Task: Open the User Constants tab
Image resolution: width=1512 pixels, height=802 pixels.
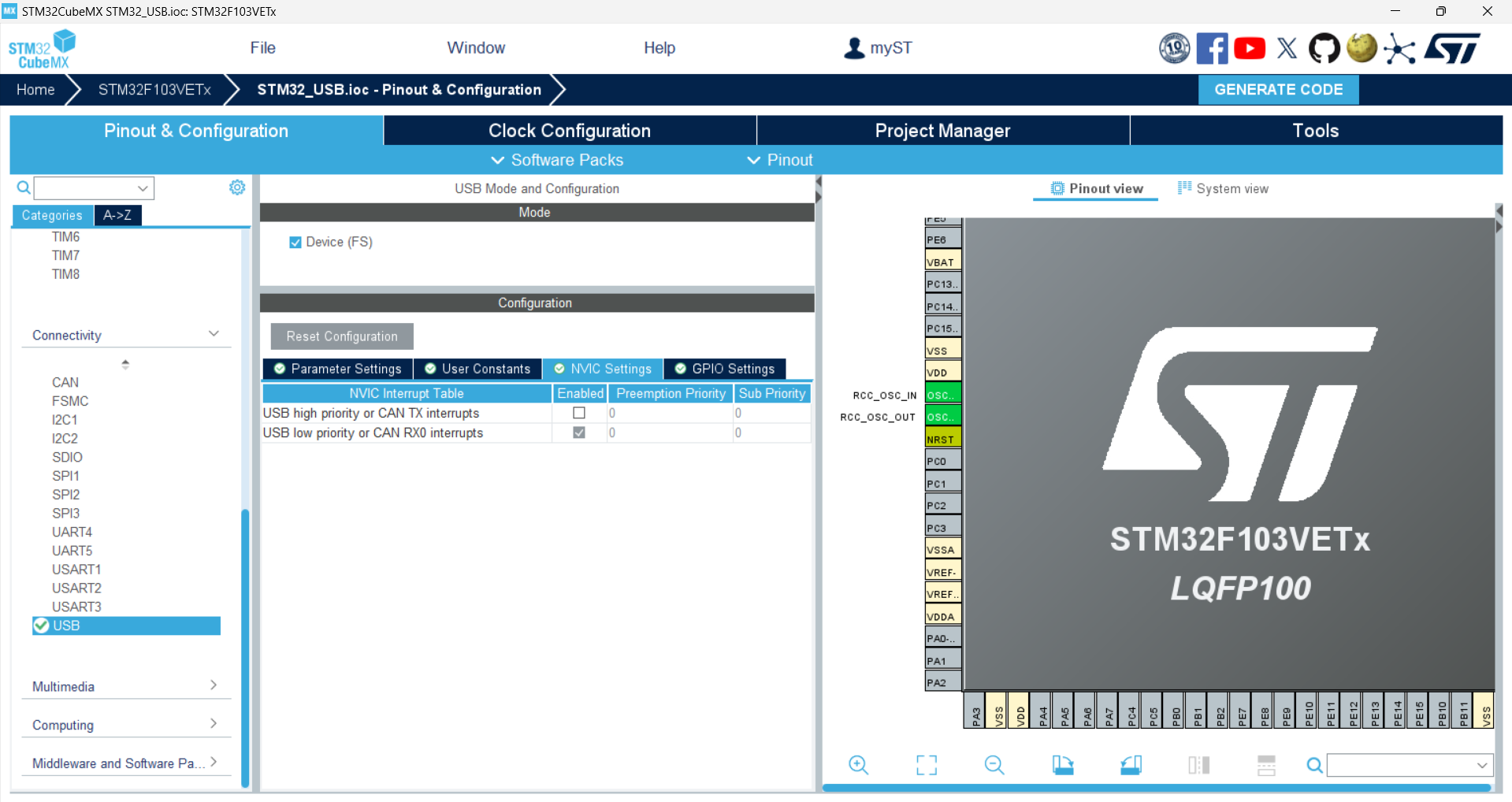Action: tap(477, 369)
